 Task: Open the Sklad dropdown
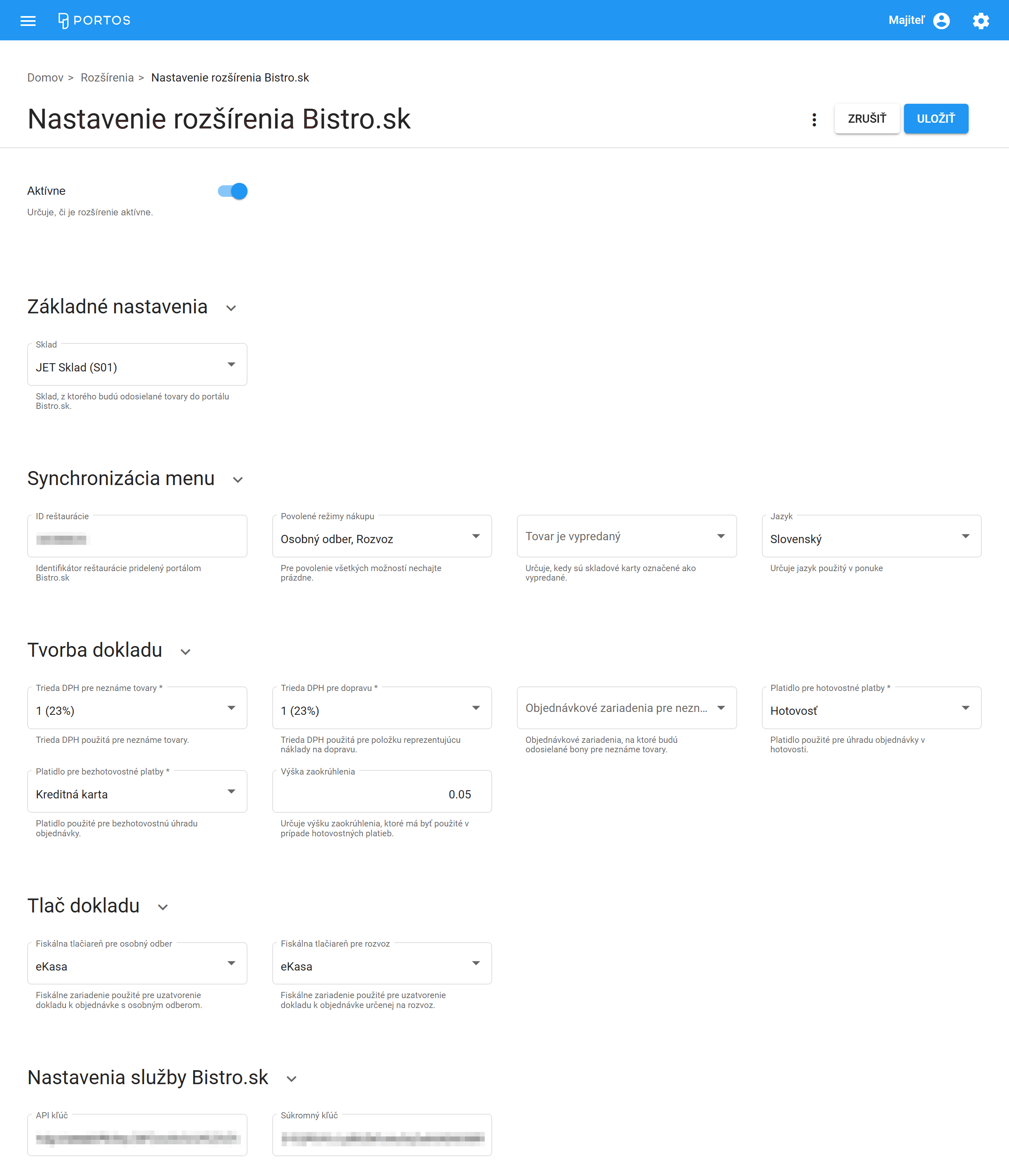(x=137, y=365)
